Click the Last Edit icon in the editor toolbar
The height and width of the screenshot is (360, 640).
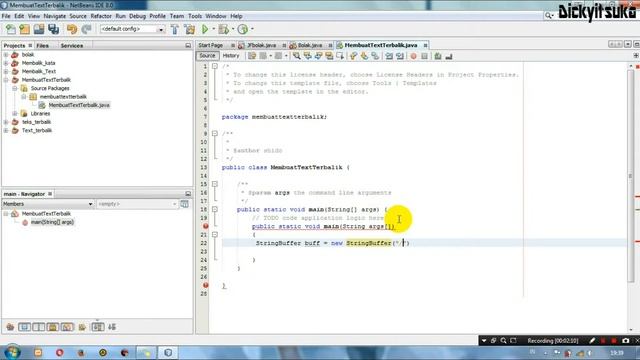tap(252, 56)
